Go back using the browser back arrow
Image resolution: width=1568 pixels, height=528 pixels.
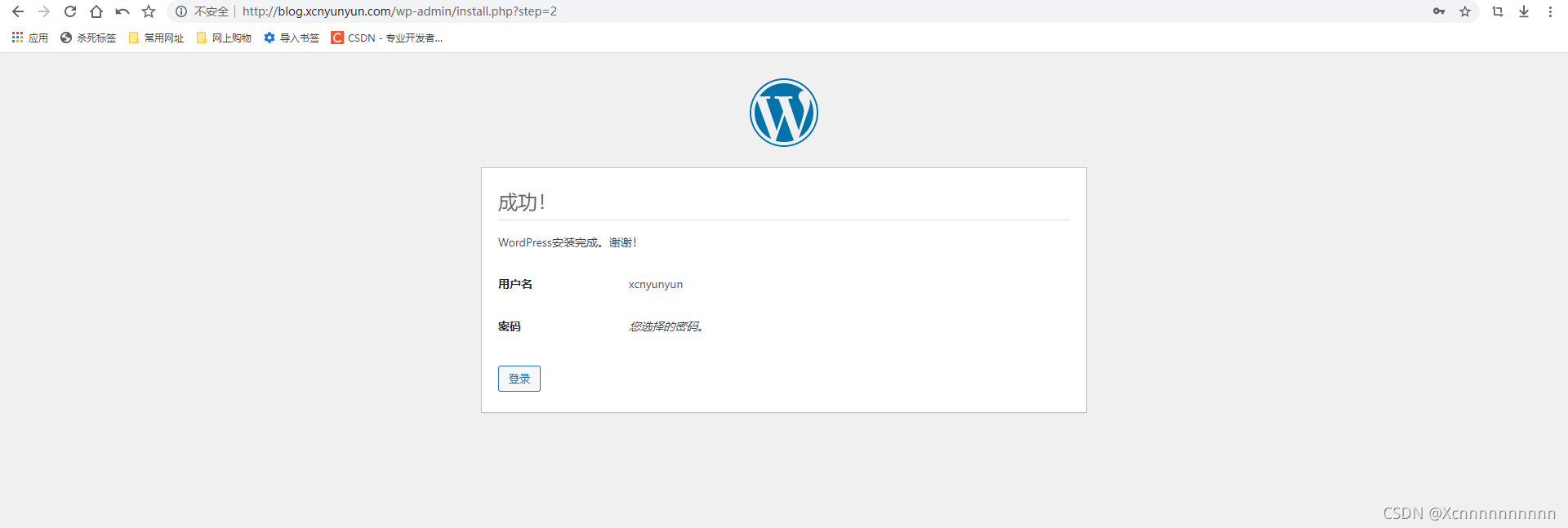click(18, 11)
